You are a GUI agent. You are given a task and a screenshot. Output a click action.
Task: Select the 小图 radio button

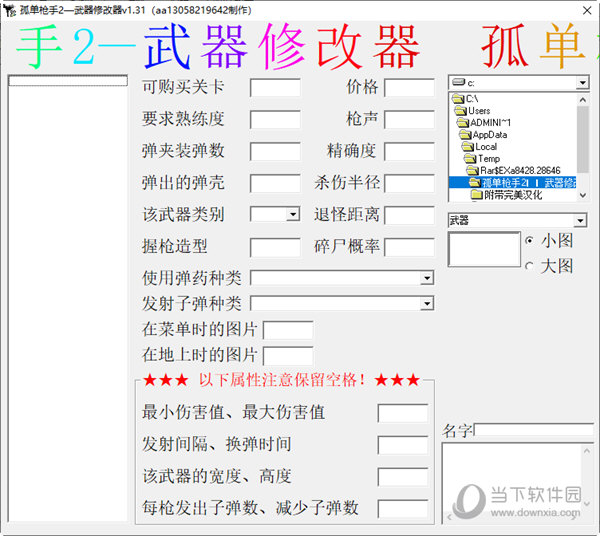pyautogui.click(x=530, y=241)
